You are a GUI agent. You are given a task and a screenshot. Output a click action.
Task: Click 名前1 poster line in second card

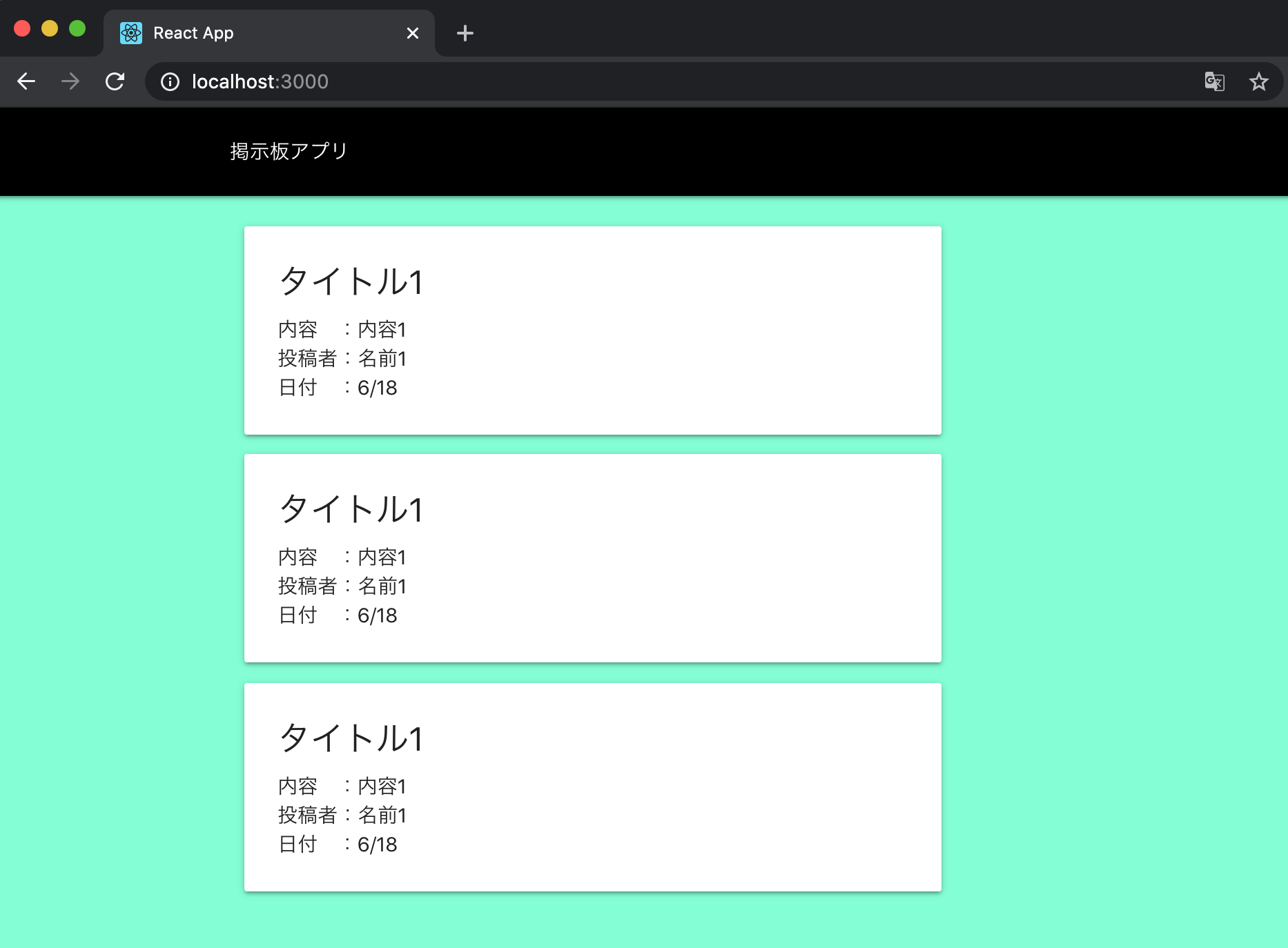342,586
